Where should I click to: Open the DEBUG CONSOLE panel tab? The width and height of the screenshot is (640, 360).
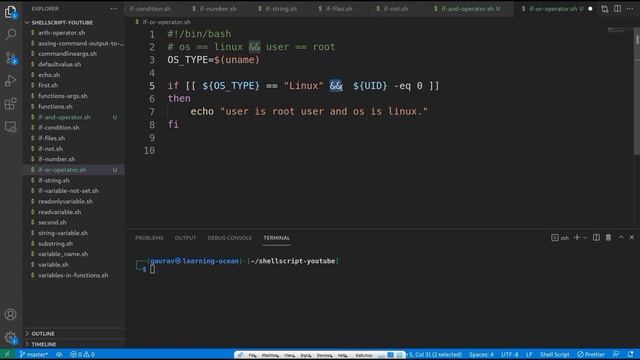pyautogui.click(x=229, y=238)
